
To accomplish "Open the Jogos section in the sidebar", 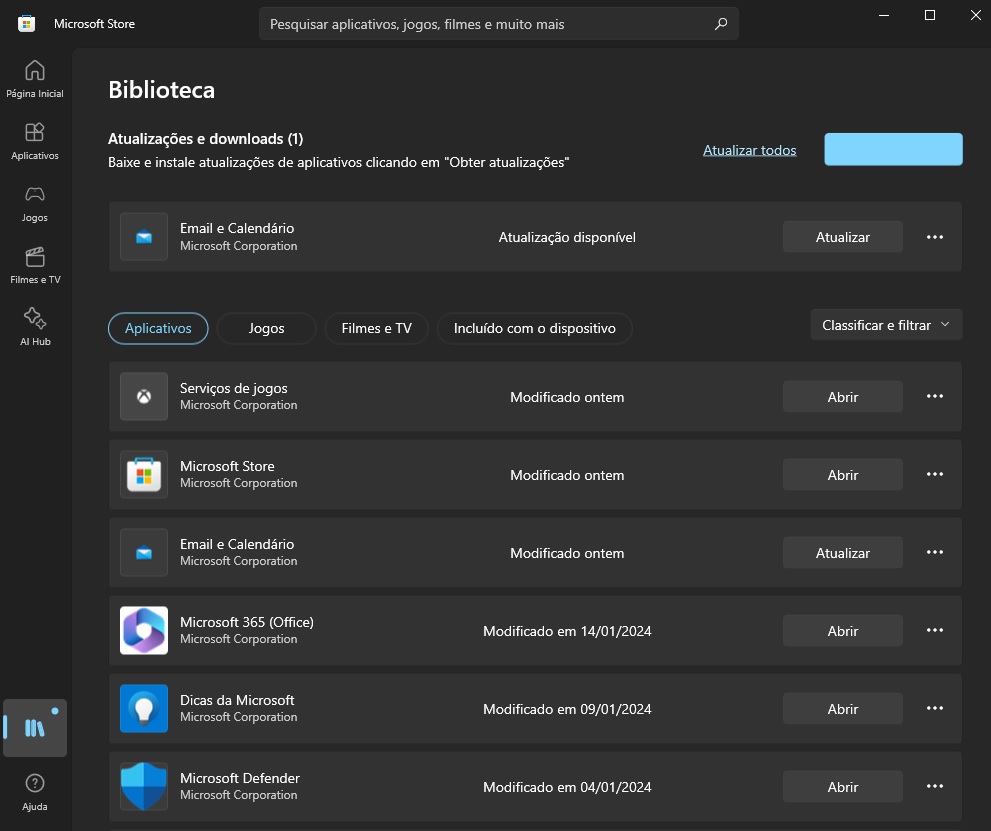I will pyautogui.click(x=35, y=203).
